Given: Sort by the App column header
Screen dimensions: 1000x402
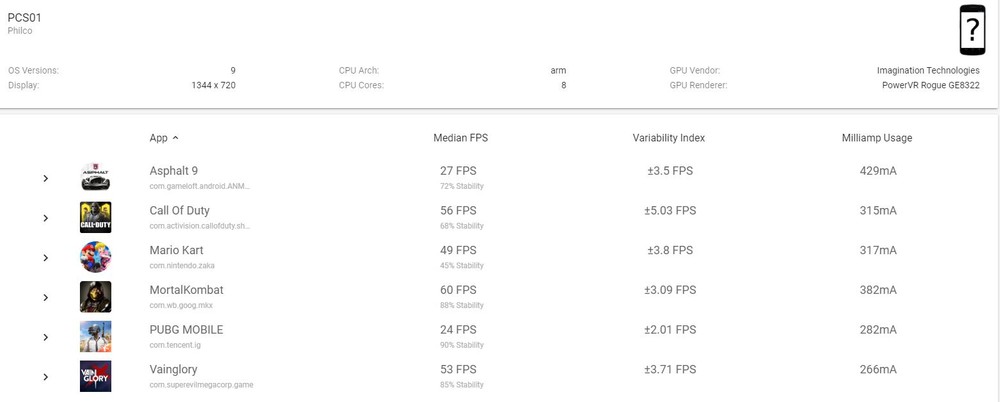Looking at the screenshot, I should pos(158,138).
